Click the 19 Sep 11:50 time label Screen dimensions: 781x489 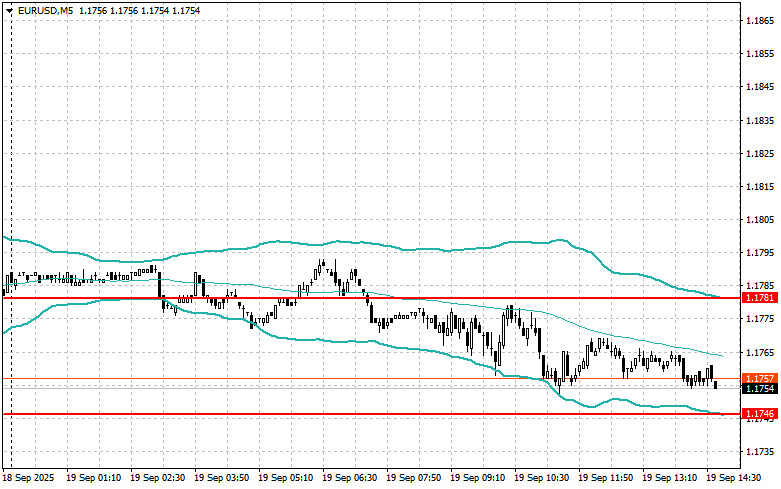click(606, 478)
